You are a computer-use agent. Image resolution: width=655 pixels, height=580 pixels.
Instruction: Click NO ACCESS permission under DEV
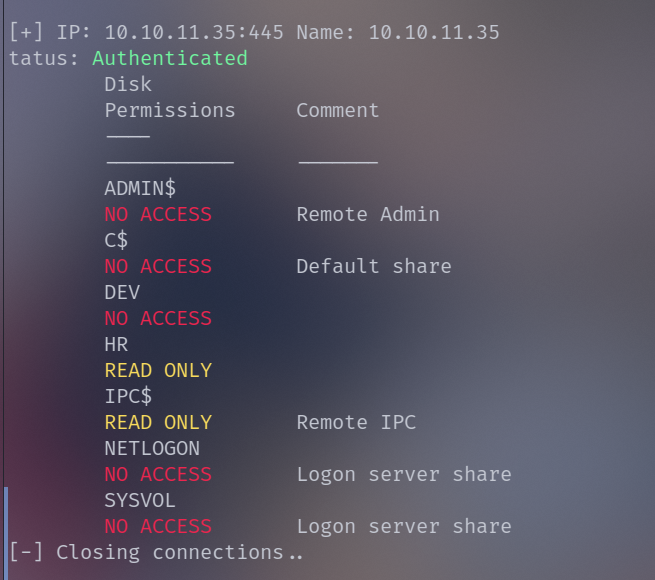click(x=158, y=318)
